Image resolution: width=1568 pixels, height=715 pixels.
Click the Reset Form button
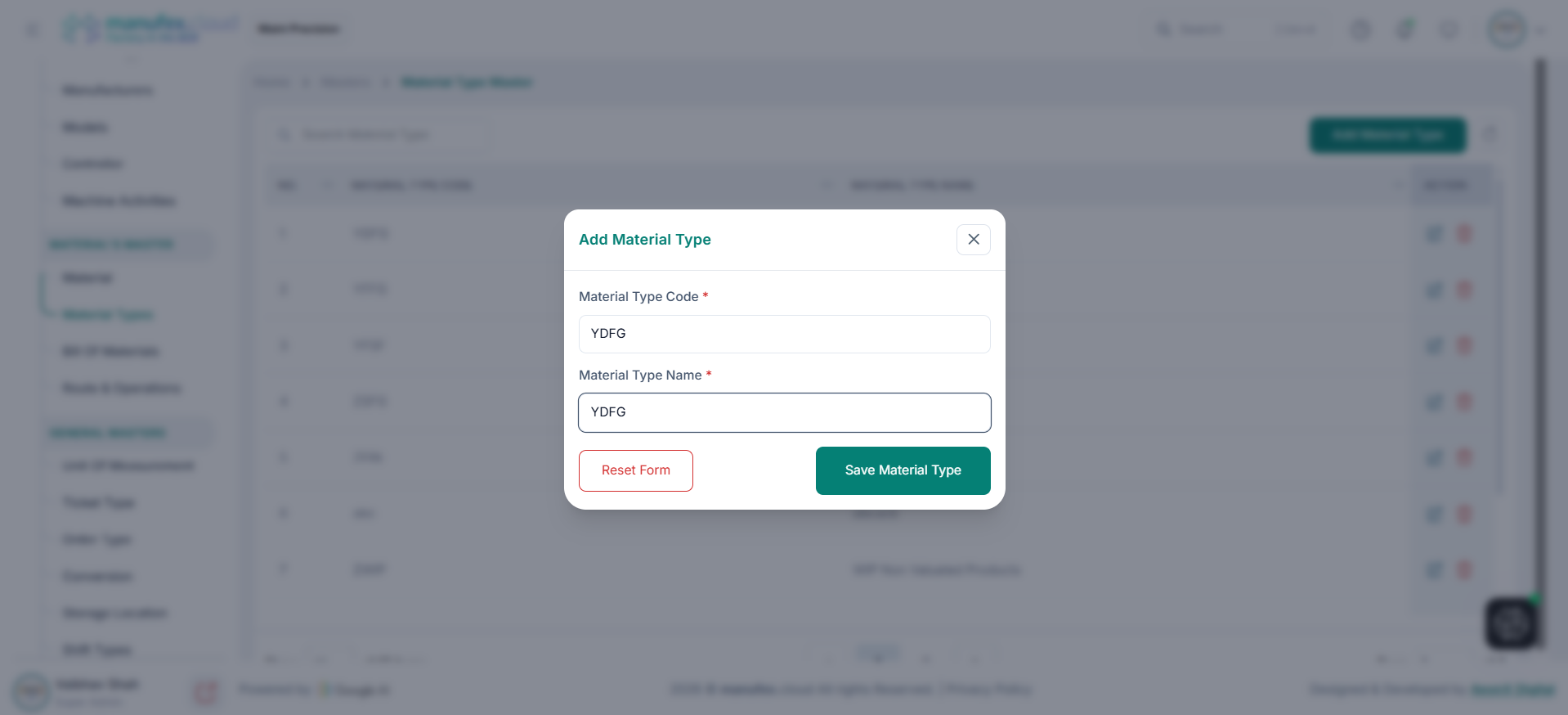[635, 470]
